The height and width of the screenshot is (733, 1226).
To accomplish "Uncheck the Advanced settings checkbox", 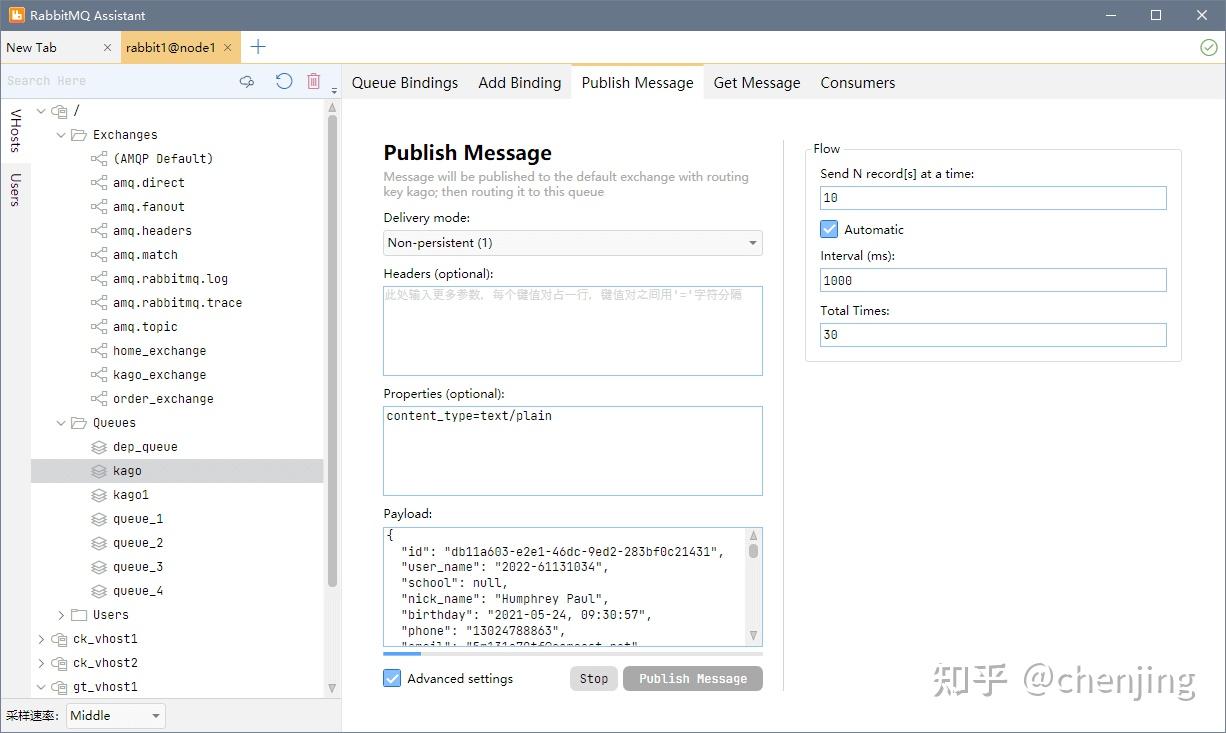I will coord(392,678).
